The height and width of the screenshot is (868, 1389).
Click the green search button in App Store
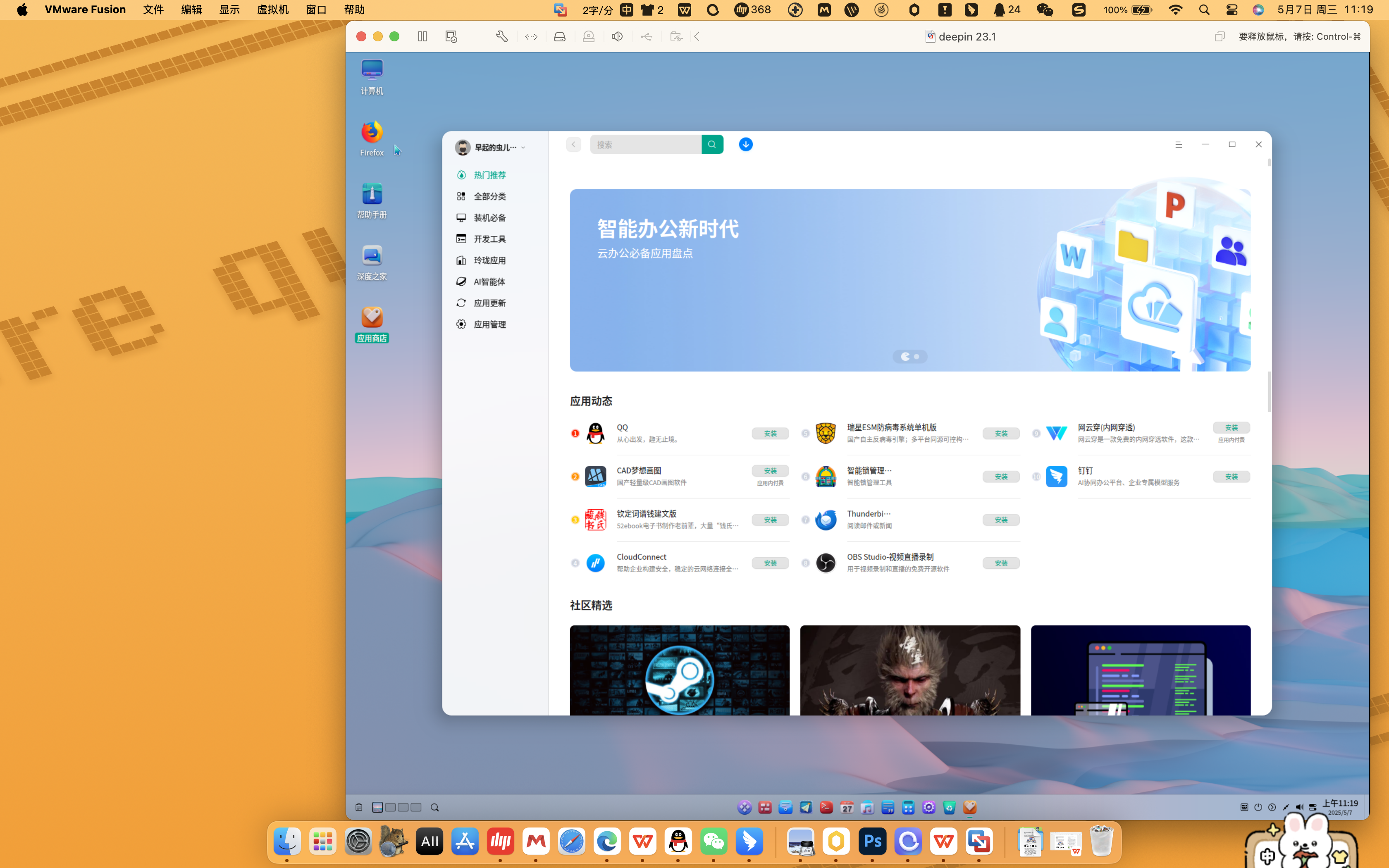(x=712, y=145)
